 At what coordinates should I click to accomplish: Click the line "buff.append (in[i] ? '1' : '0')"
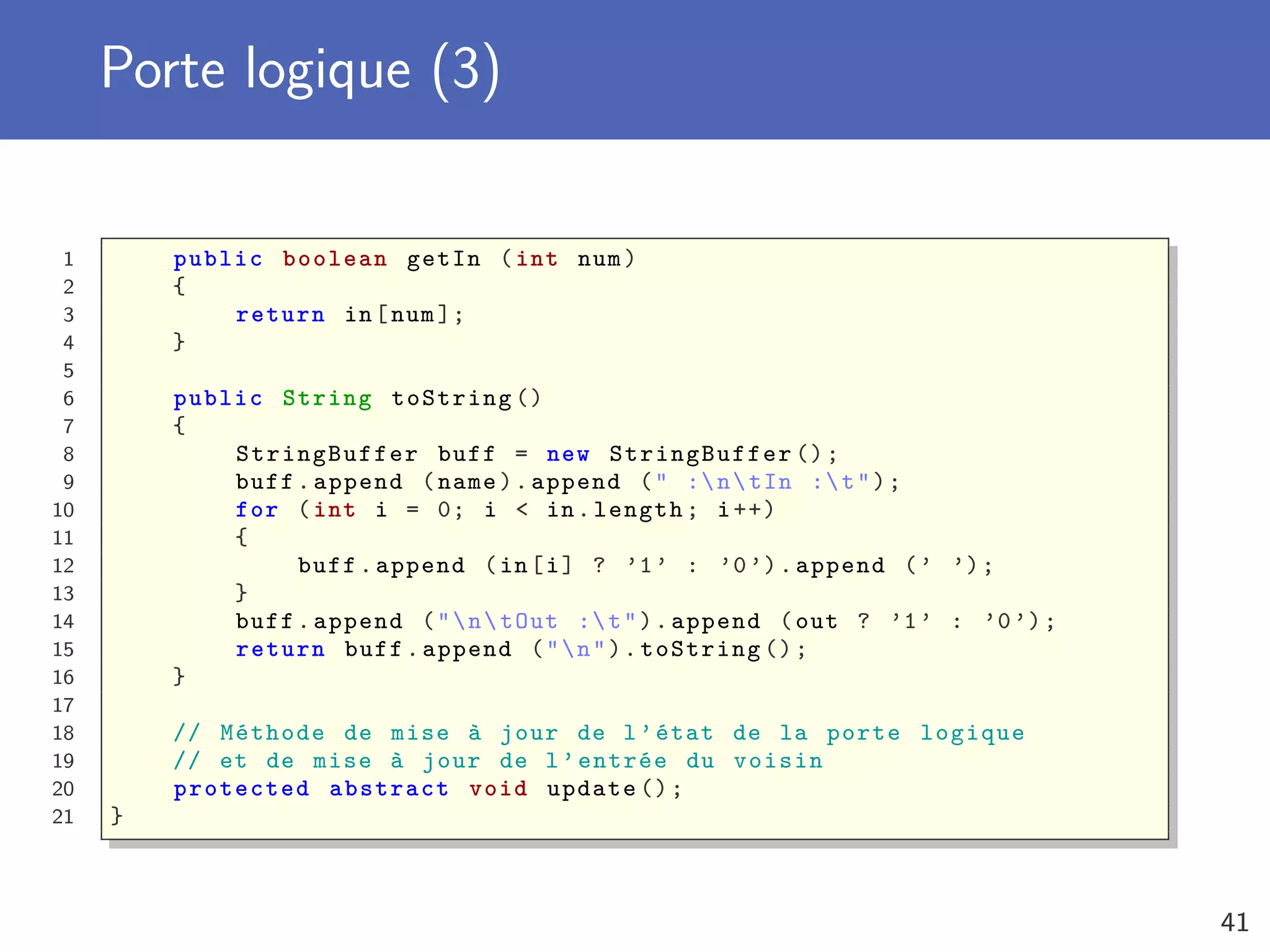coord(646,566)
